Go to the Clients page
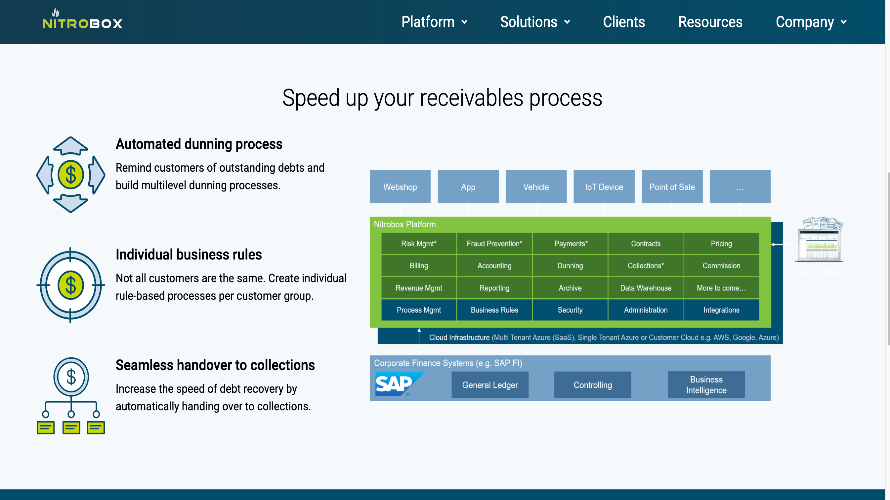Screen dimensions: 890x500 [624, 22]
